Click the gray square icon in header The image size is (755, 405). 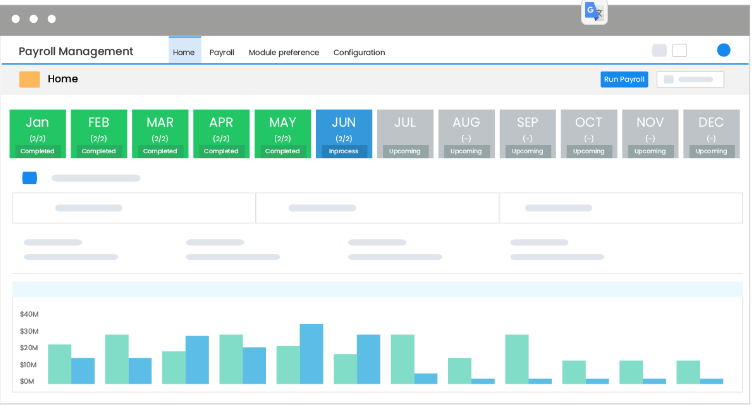(x=659, y=50)
